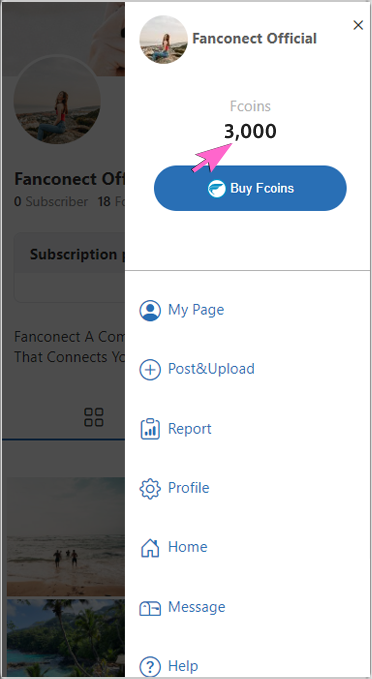Click the Profile gear icon

coord(150,488)
